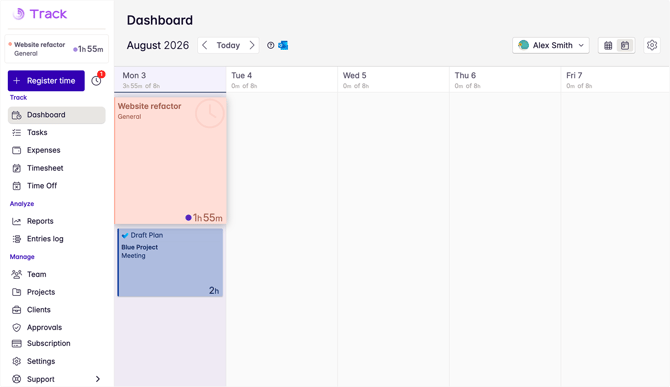Click the help question-mark icon near Today
The height and width of the screenshot is (387, 670).
click(x=270, y=45)
